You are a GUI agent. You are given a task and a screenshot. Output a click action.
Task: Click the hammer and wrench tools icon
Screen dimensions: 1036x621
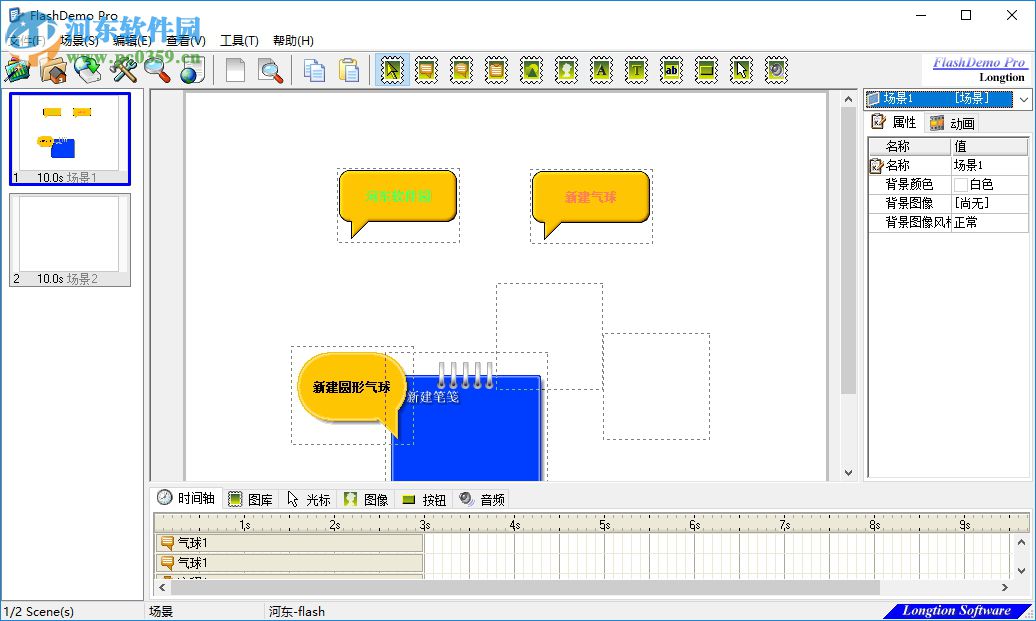point(125,70)
